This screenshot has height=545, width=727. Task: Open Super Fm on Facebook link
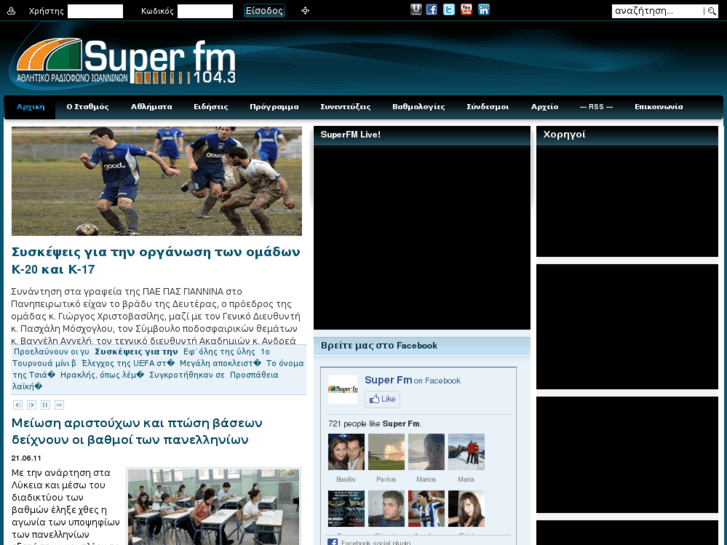pyautogui.click(x=412, y=380)
